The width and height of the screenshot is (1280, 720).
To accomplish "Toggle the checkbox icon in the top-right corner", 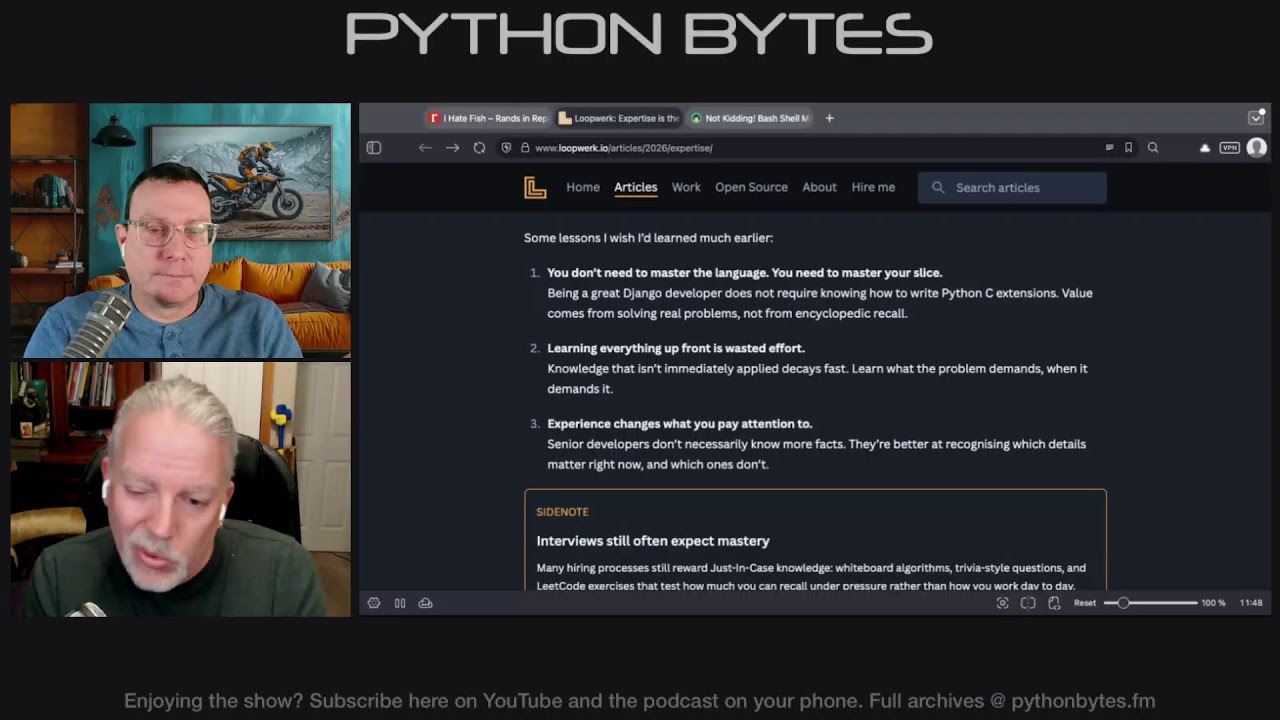I will (1256, 117).
